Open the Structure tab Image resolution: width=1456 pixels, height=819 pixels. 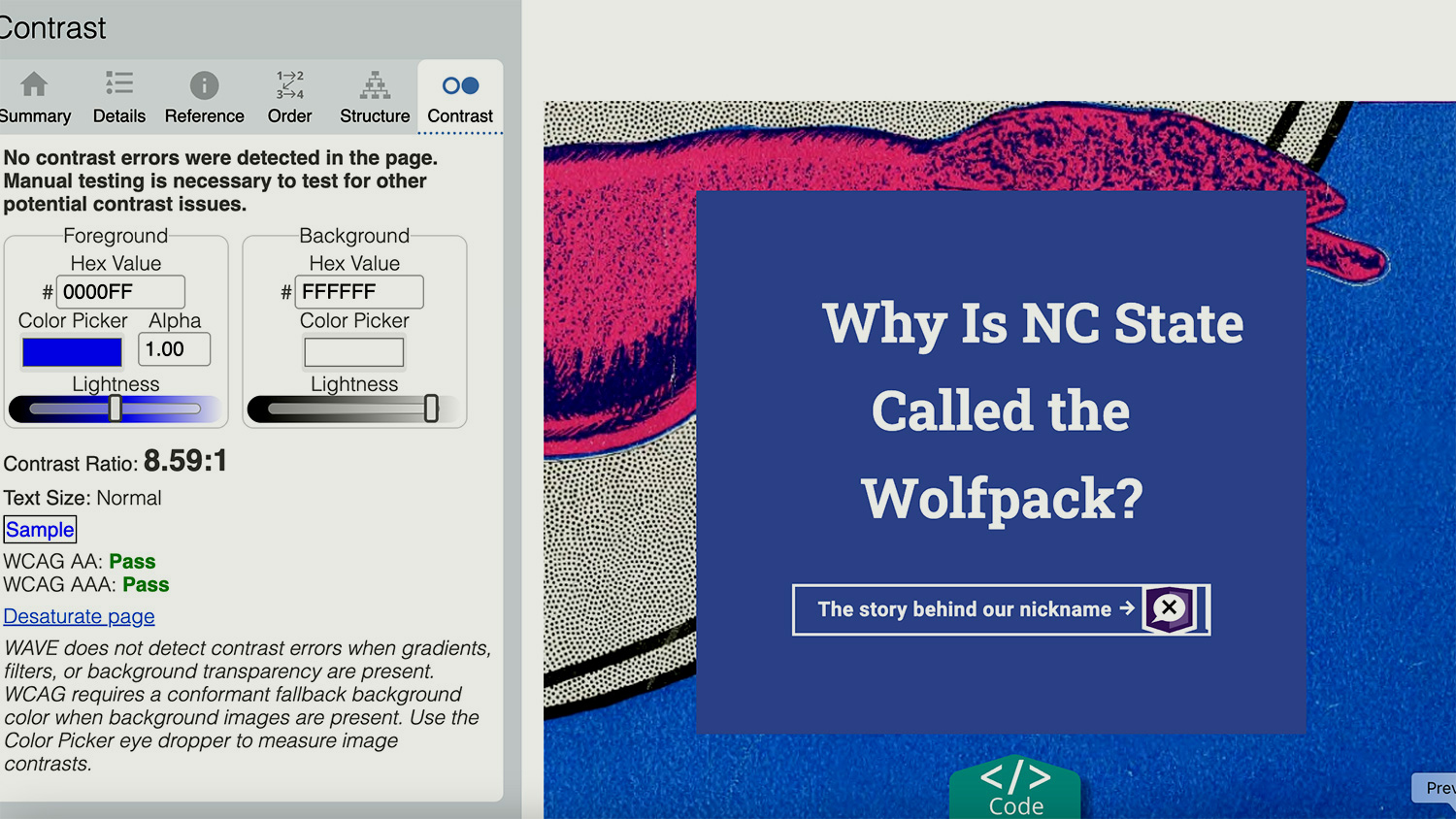pos(375,97)
